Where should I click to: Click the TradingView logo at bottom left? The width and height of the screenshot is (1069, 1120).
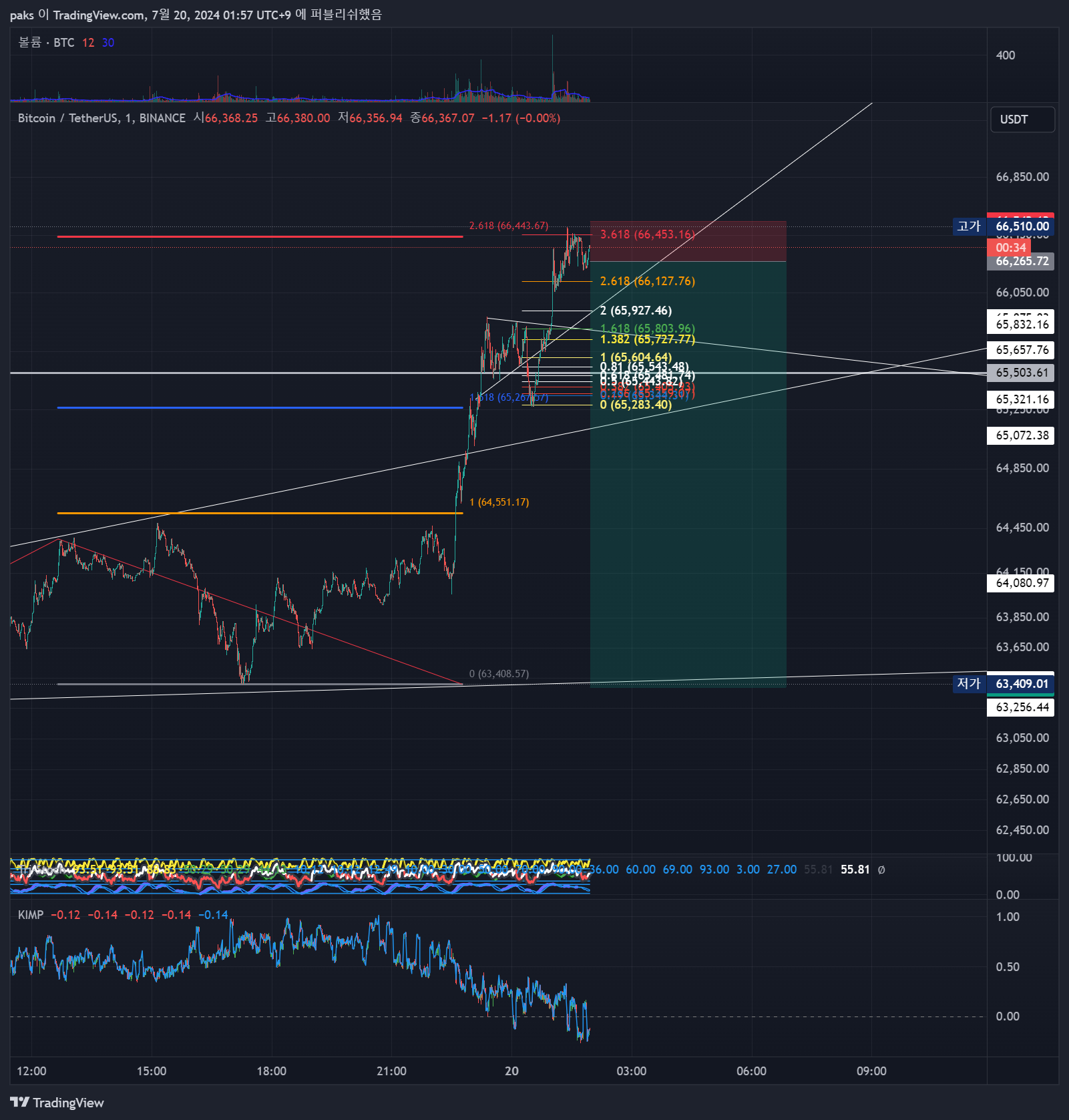click(57, 1102)
